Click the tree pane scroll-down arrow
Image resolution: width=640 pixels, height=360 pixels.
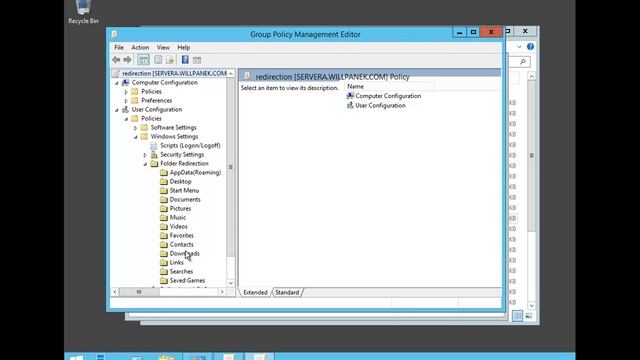[231, 283]
